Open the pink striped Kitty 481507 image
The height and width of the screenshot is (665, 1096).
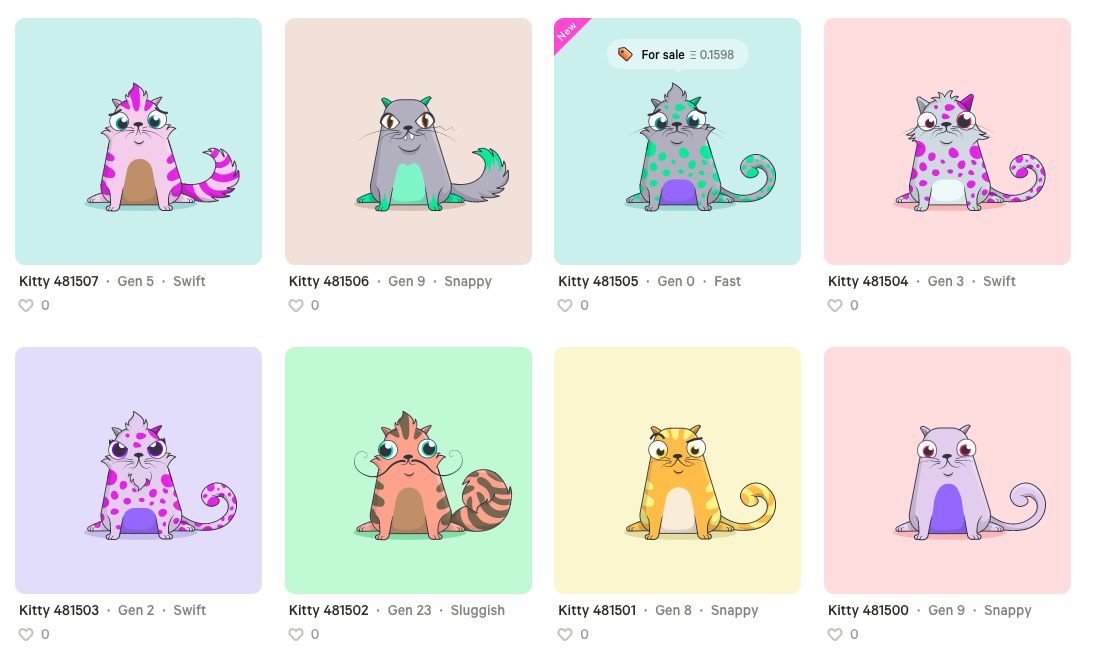point(138,141)
